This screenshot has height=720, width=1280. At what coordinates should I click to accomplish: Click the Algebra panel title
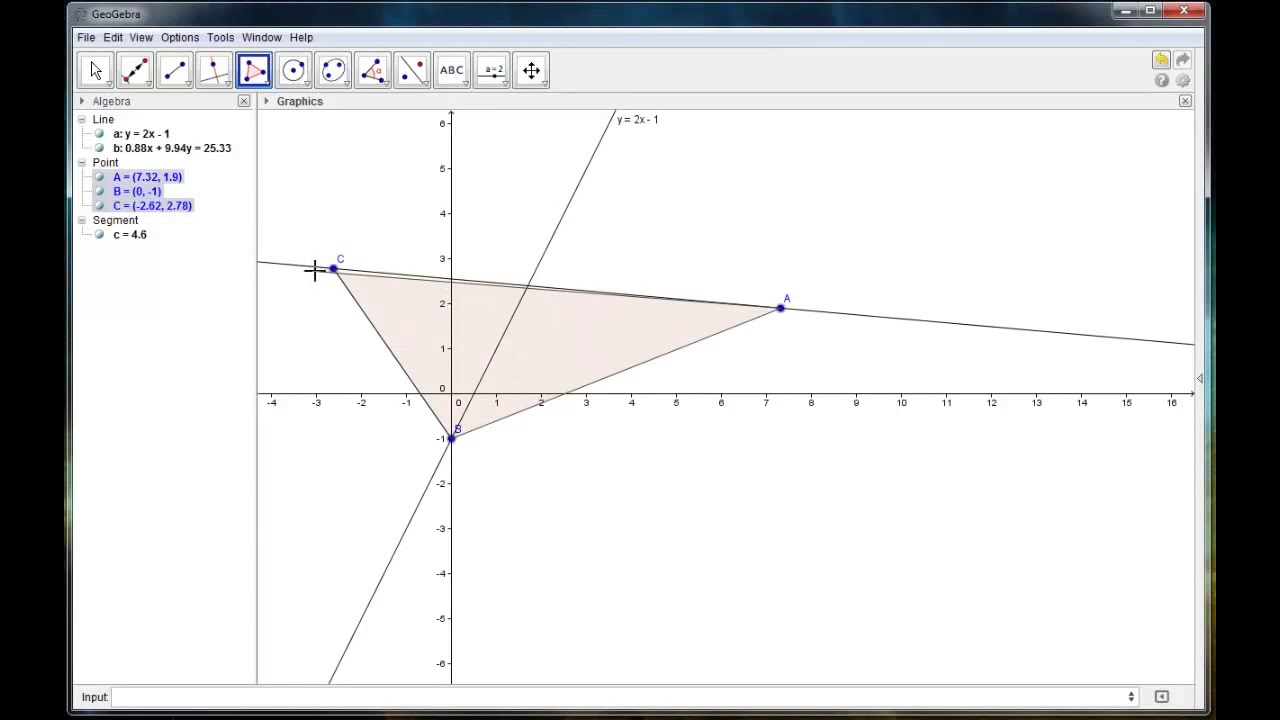pyautogui.click(x=112, y=101)
